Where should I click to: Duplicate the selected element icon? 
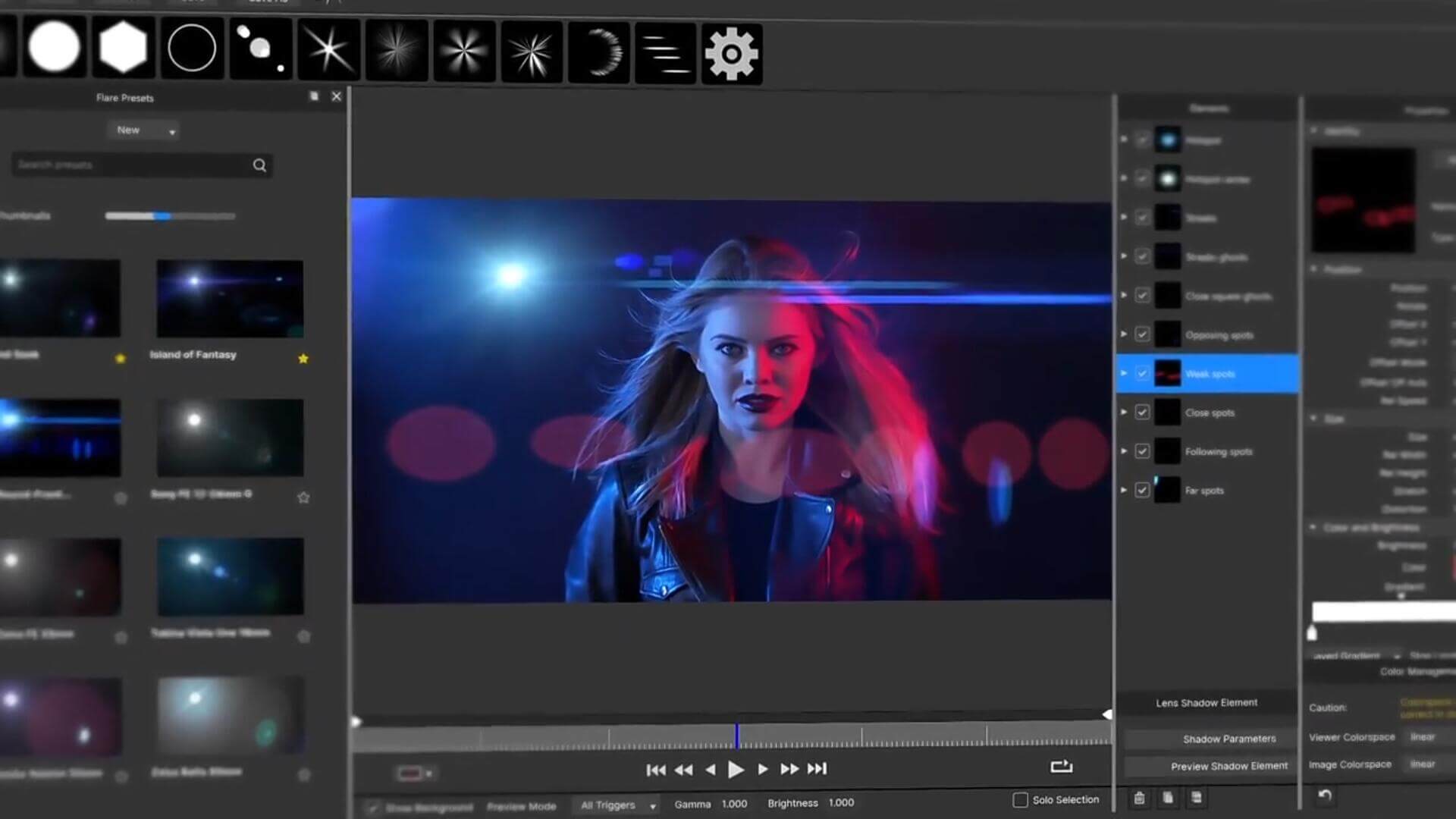[x=1168, y=798]
